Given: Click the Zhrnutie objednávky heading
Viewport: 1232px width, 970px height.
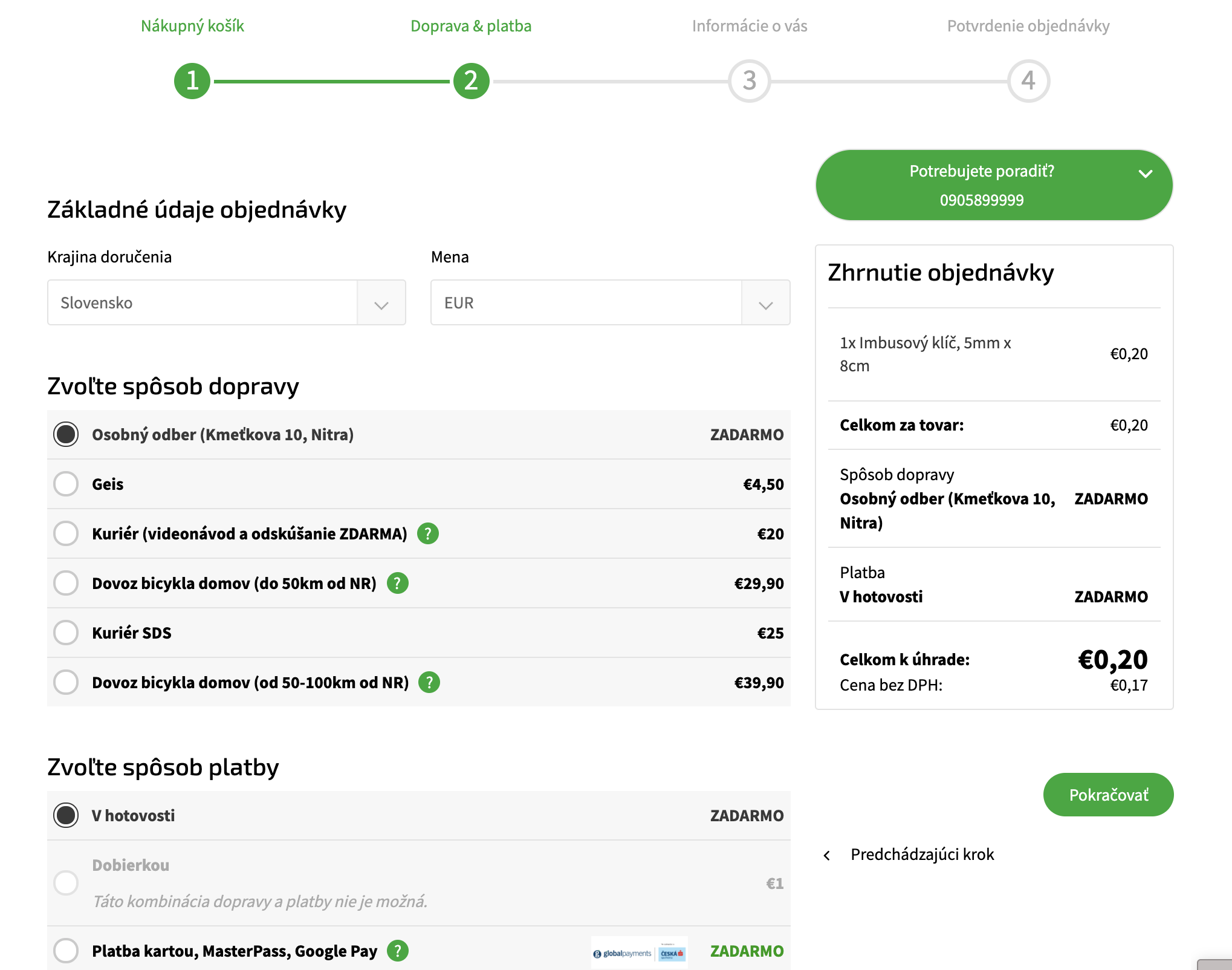Looking at the screenshot, I should coord(941,273).
